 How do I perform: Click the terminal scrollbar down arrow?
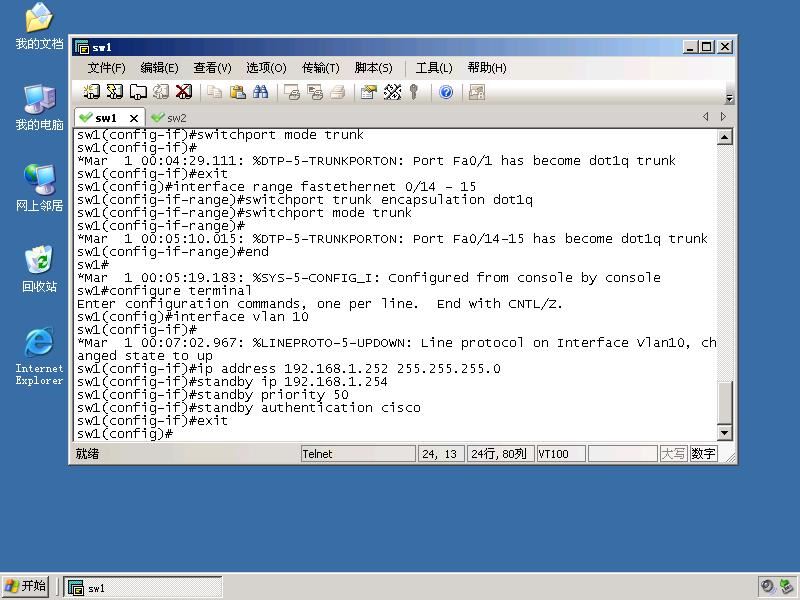click(x=724, y=433)
